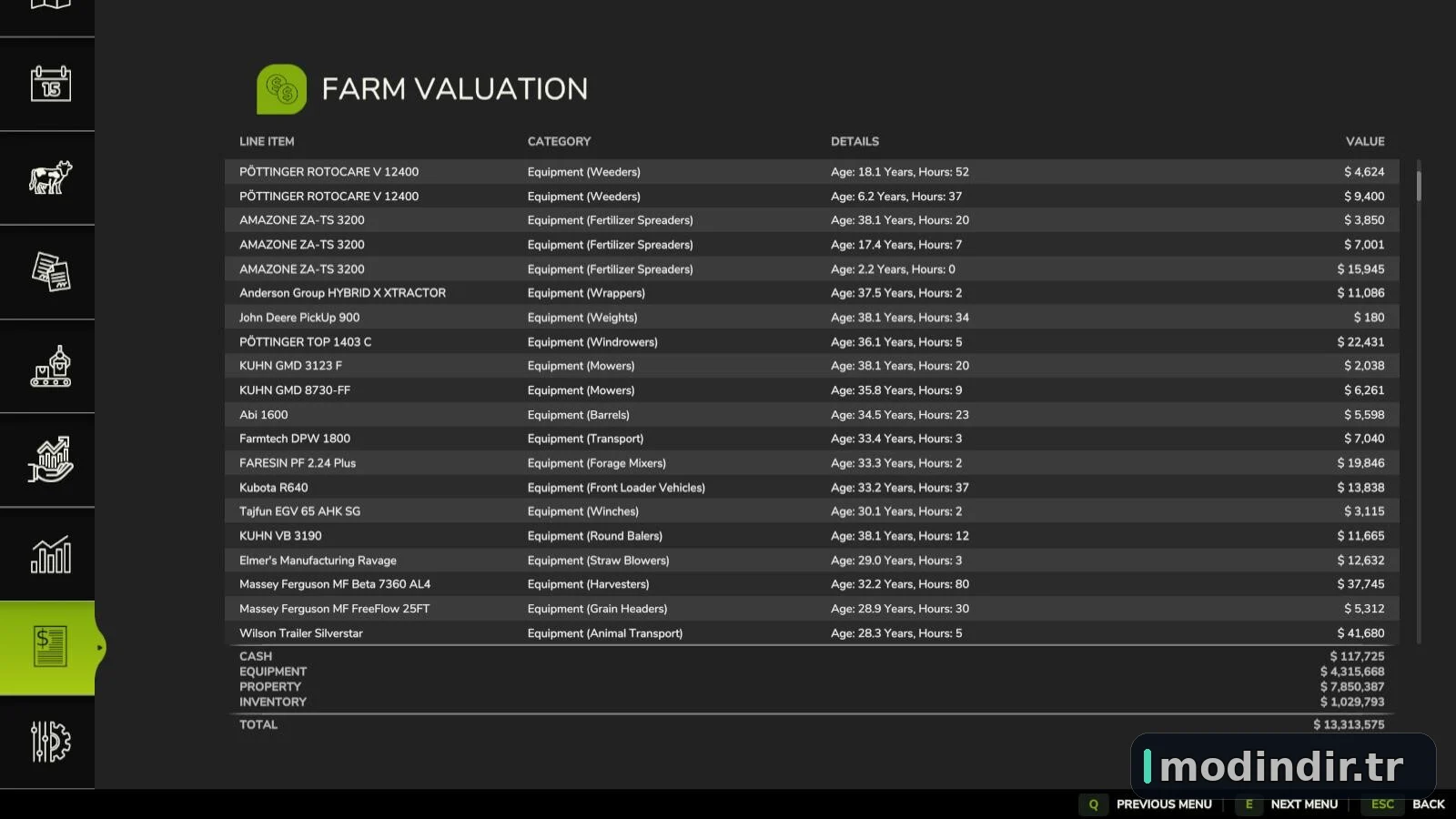The height and width of the screenshot is (819, 1456).
Task: Click the Equipment (Forage Mixers) category cell
Action: (597, 463)
